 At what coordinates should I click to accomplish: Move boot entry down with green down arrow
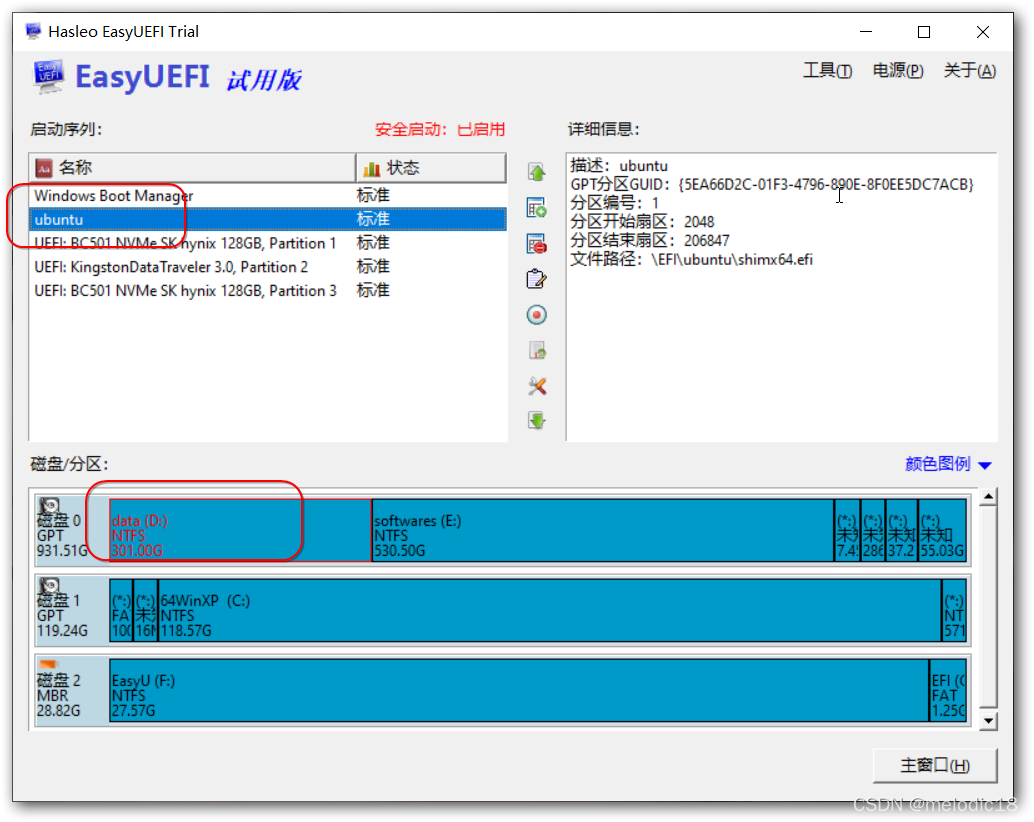(x=537, y=421)
